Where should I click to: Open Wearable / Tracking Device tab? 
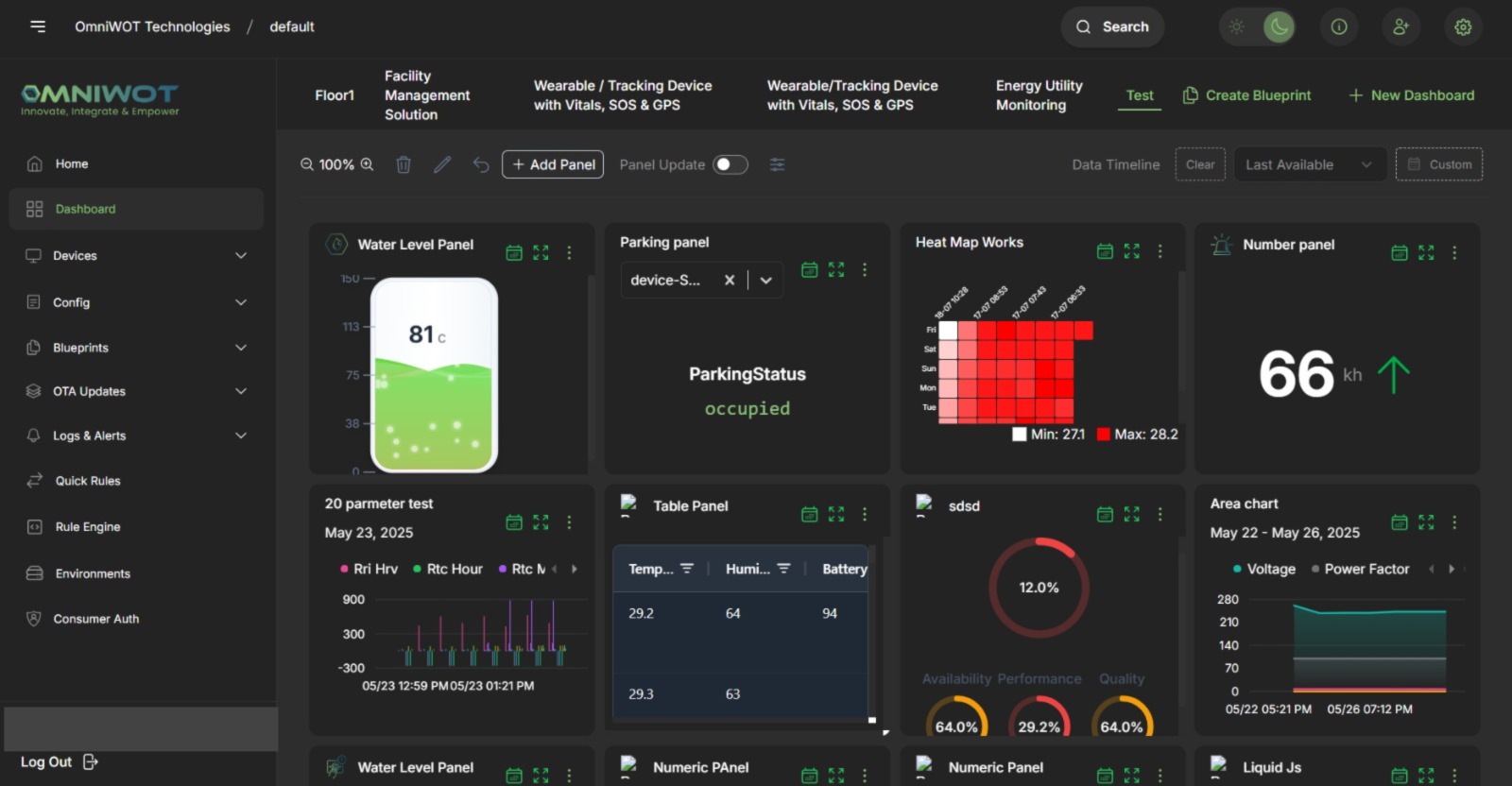click(623, 95)
